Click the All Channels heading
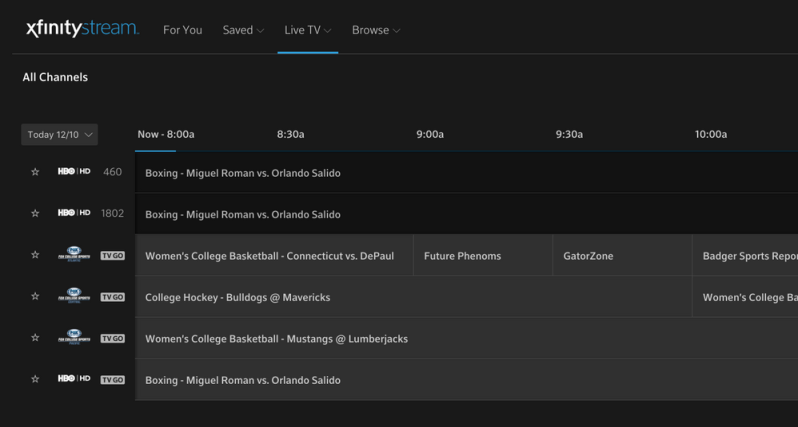This screenshot has height=427, width=798. pos(55,77)
